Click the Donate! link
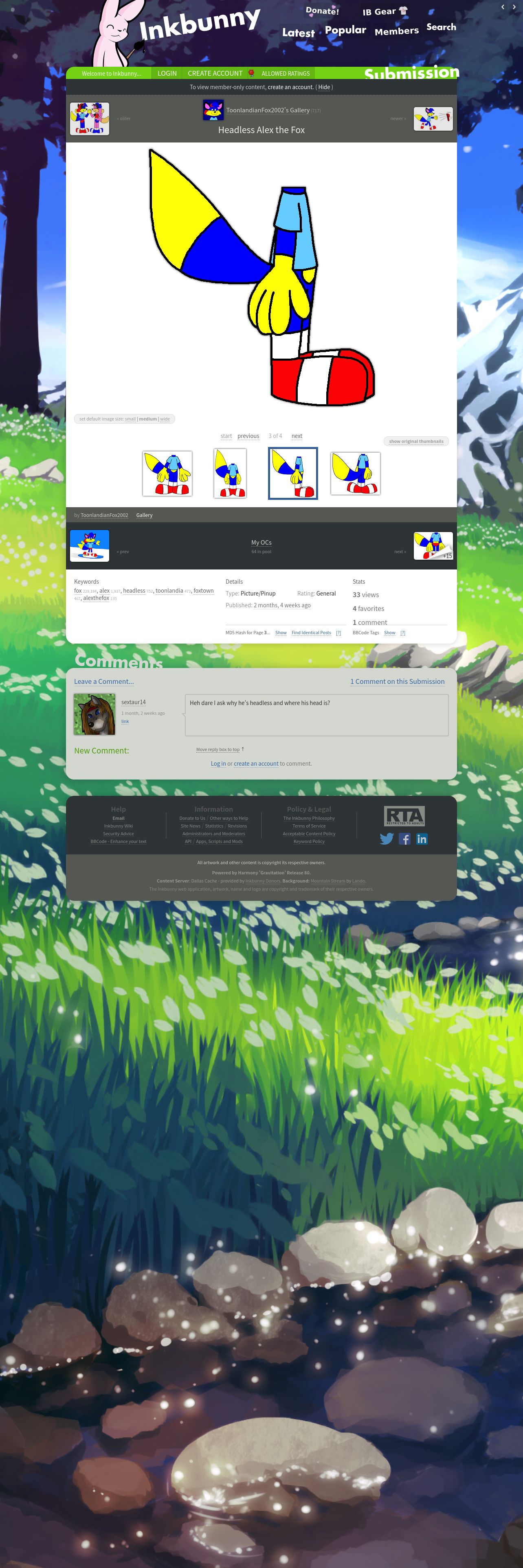The width and height of the screenshot is (523, 1568). point(322,10)
